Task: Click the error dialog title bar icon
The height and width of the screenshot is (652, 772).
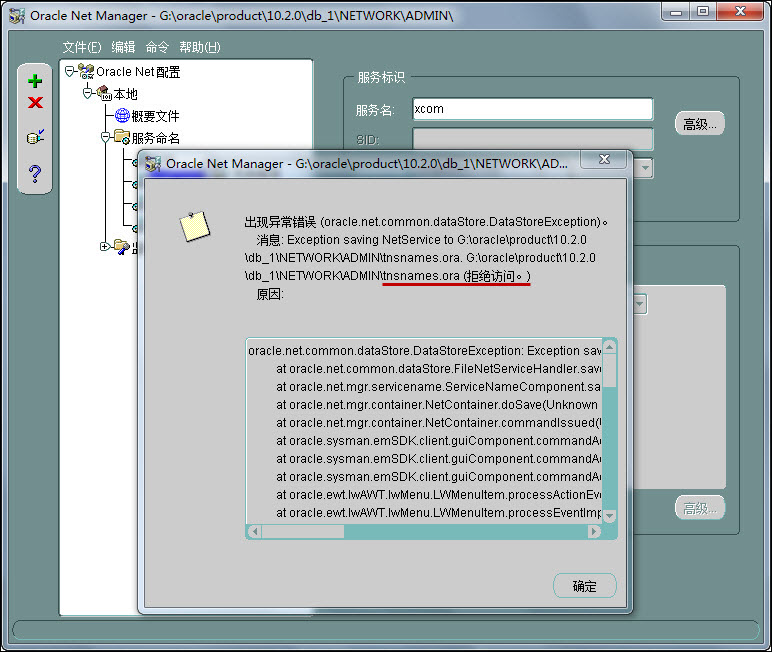Action: click(x=153, y=164)
